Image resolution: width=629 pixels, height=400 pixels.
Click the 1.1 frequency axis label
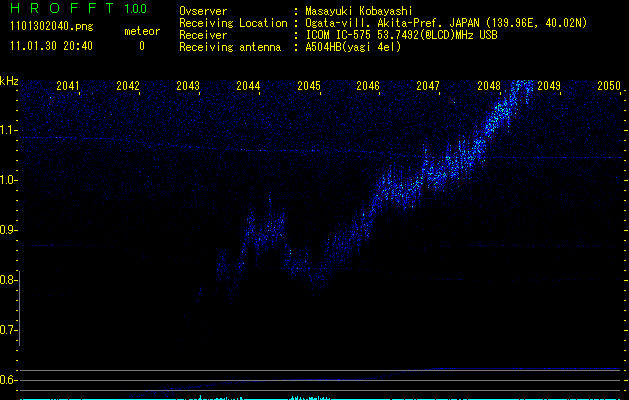click(x=7, y=130)
